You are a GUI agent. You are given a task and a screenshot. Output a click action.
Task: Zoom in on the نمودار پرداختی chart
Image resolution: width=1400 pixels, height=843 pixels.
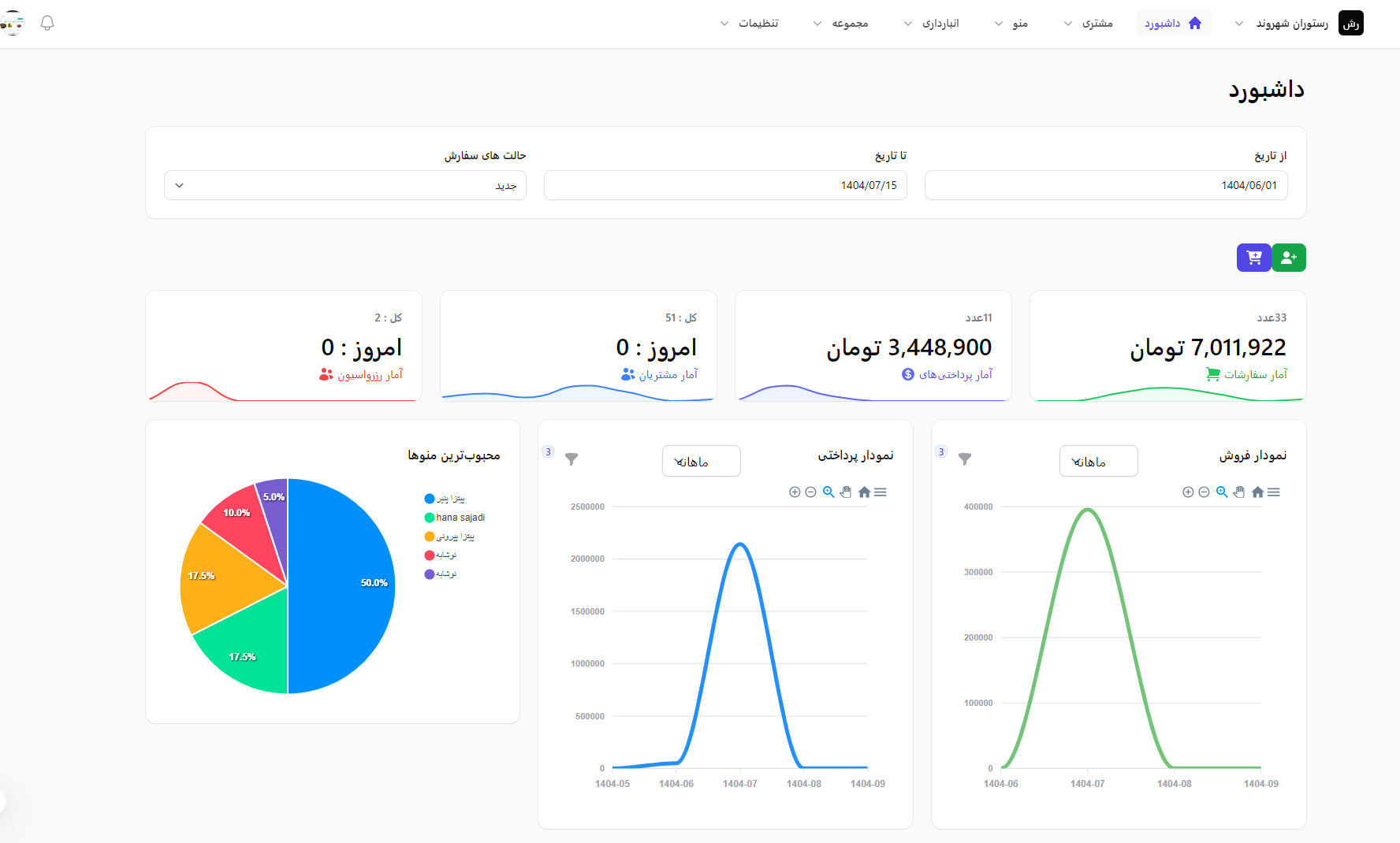(x=795, y=492)
